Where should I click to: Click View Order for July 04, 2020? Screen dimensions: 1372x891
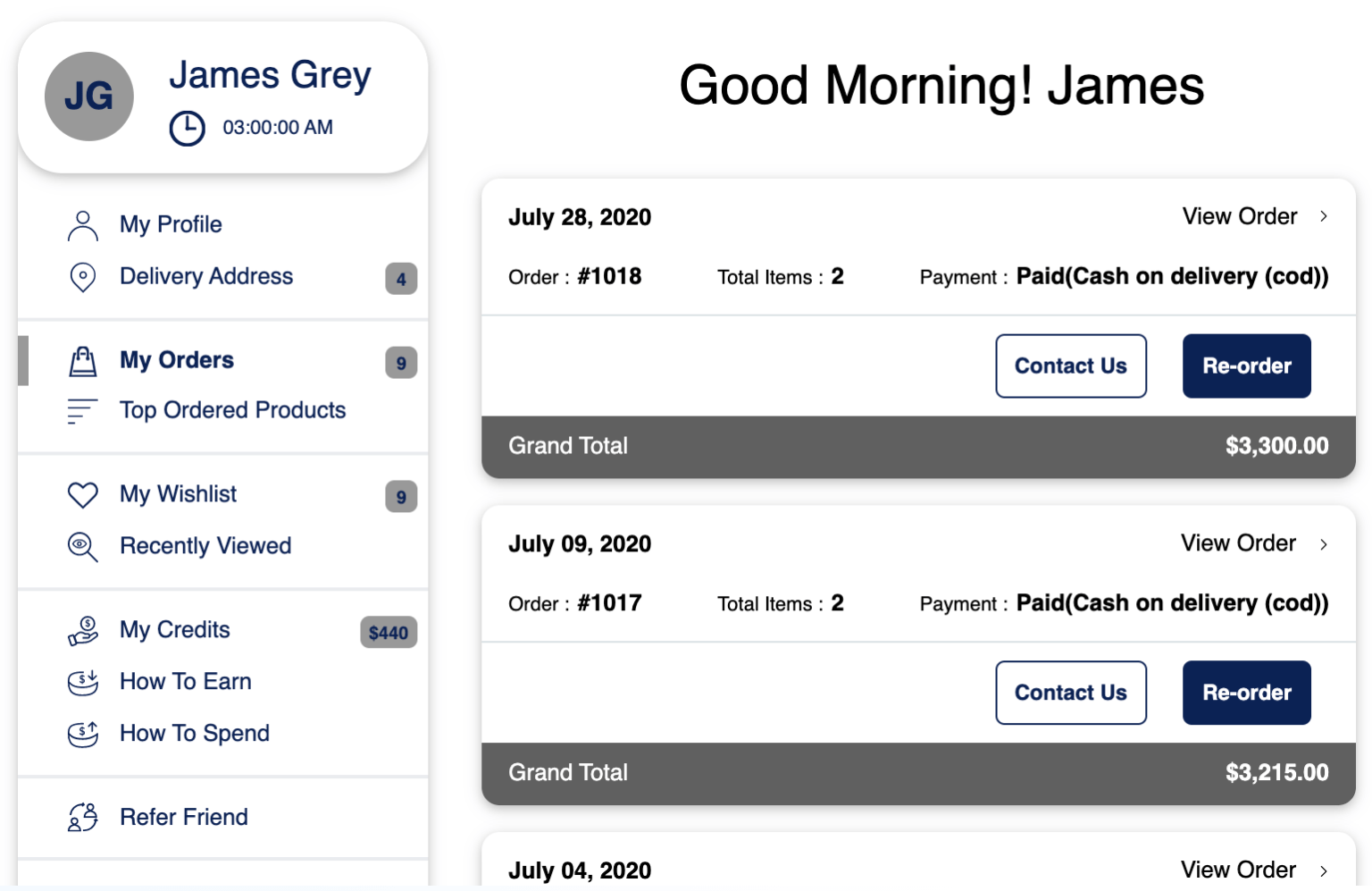[x=1238, y=870]
